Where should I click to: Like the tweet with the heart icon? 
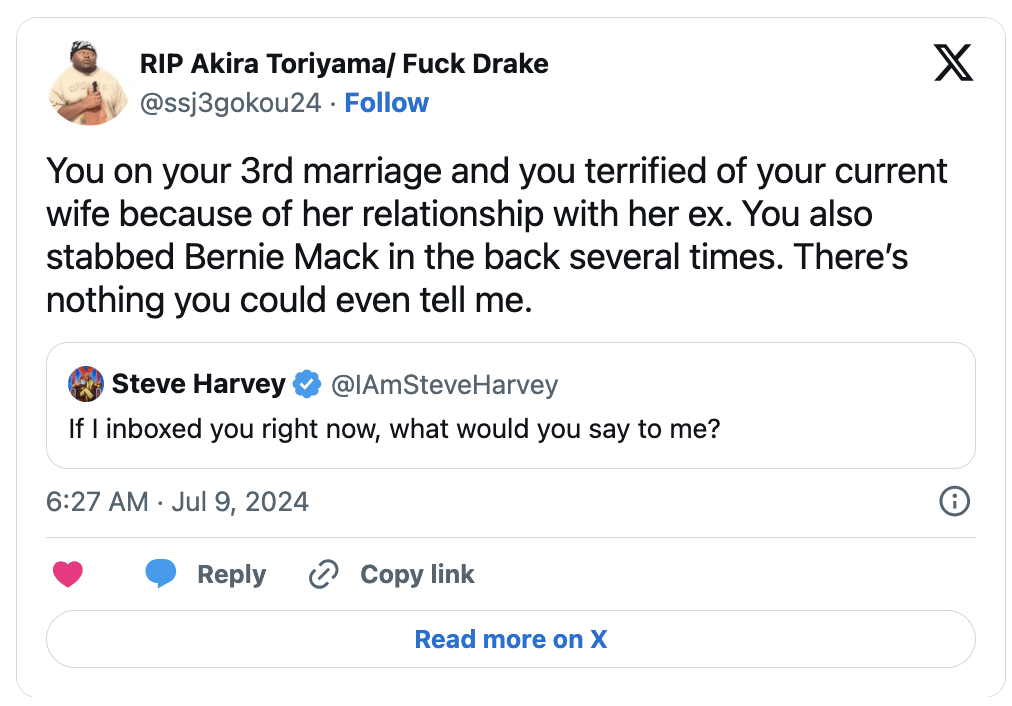pyautogui.click(x=67, y=574)
